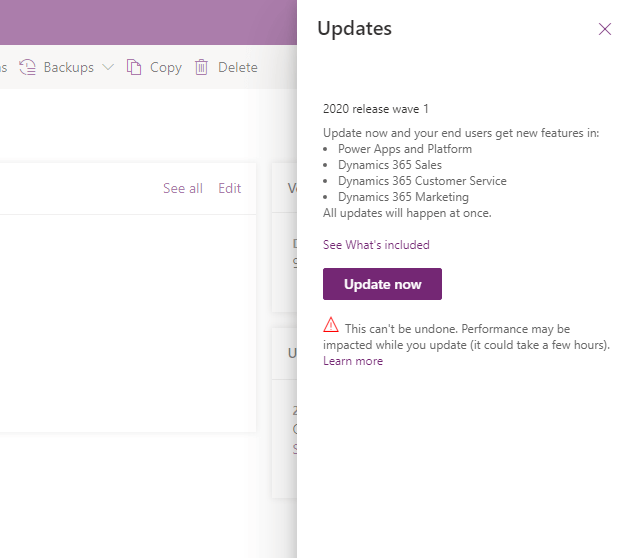Image resolution: width=632 pixels, height=558 pixels.
Task: Follow the Learn more link
Action: [352, 361]
